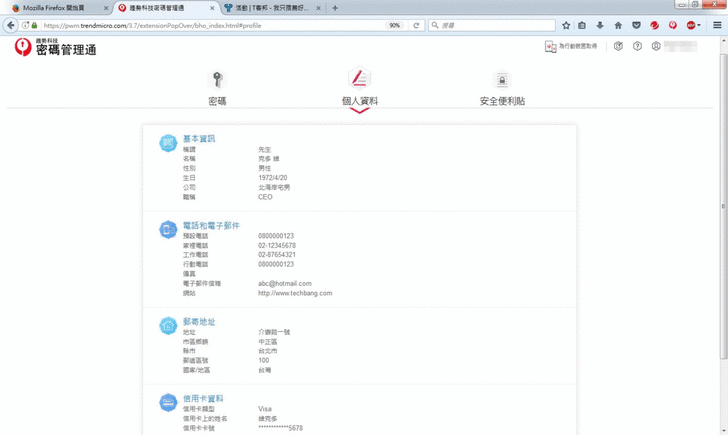This screenshot has height=435, width=728.
Task: Click the 信用卡資料 card icon
Action: pyautogui.click(x=168, y=403)
